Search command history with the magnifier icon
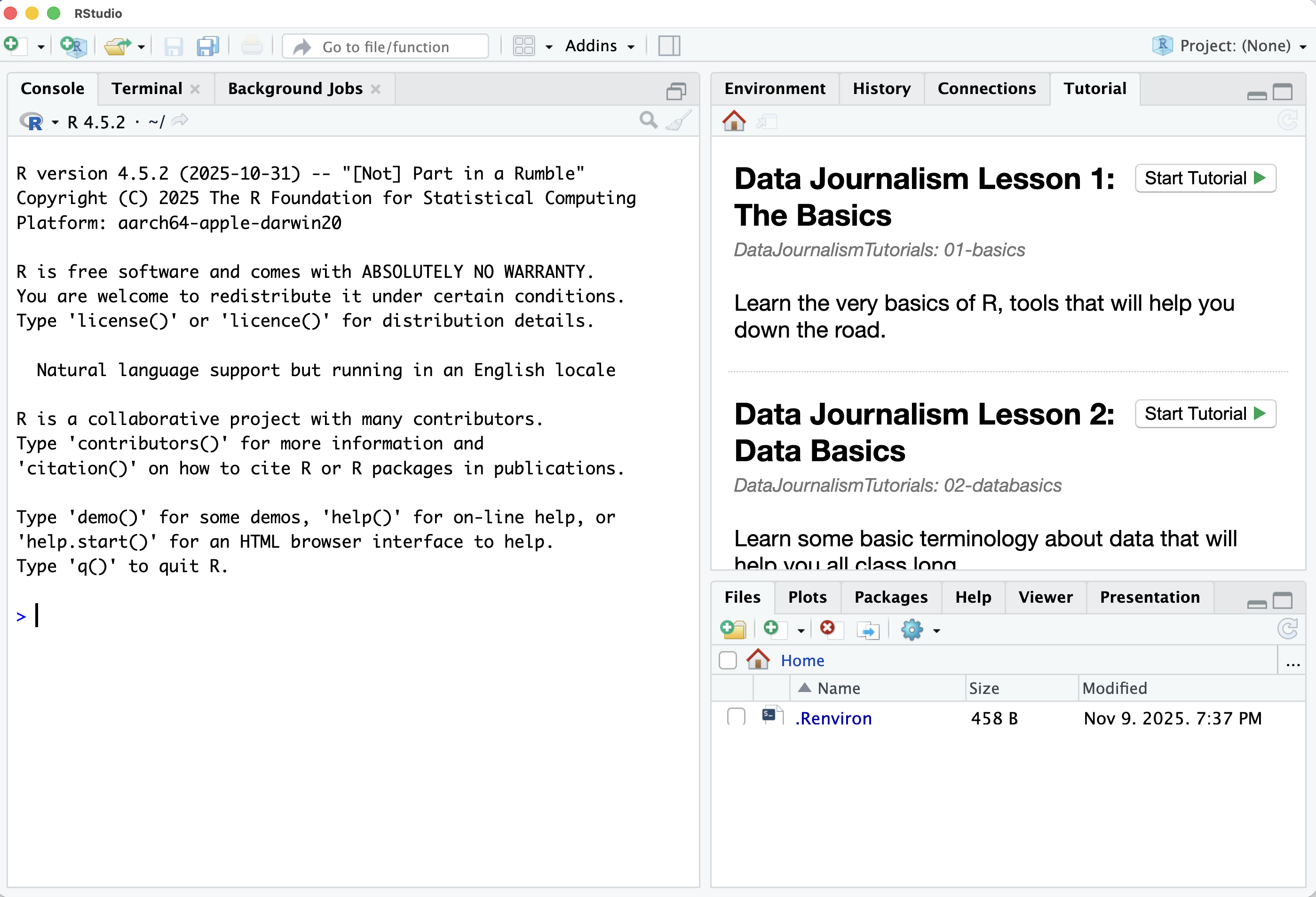This screenshot has width=1316, height=897. 648,120
